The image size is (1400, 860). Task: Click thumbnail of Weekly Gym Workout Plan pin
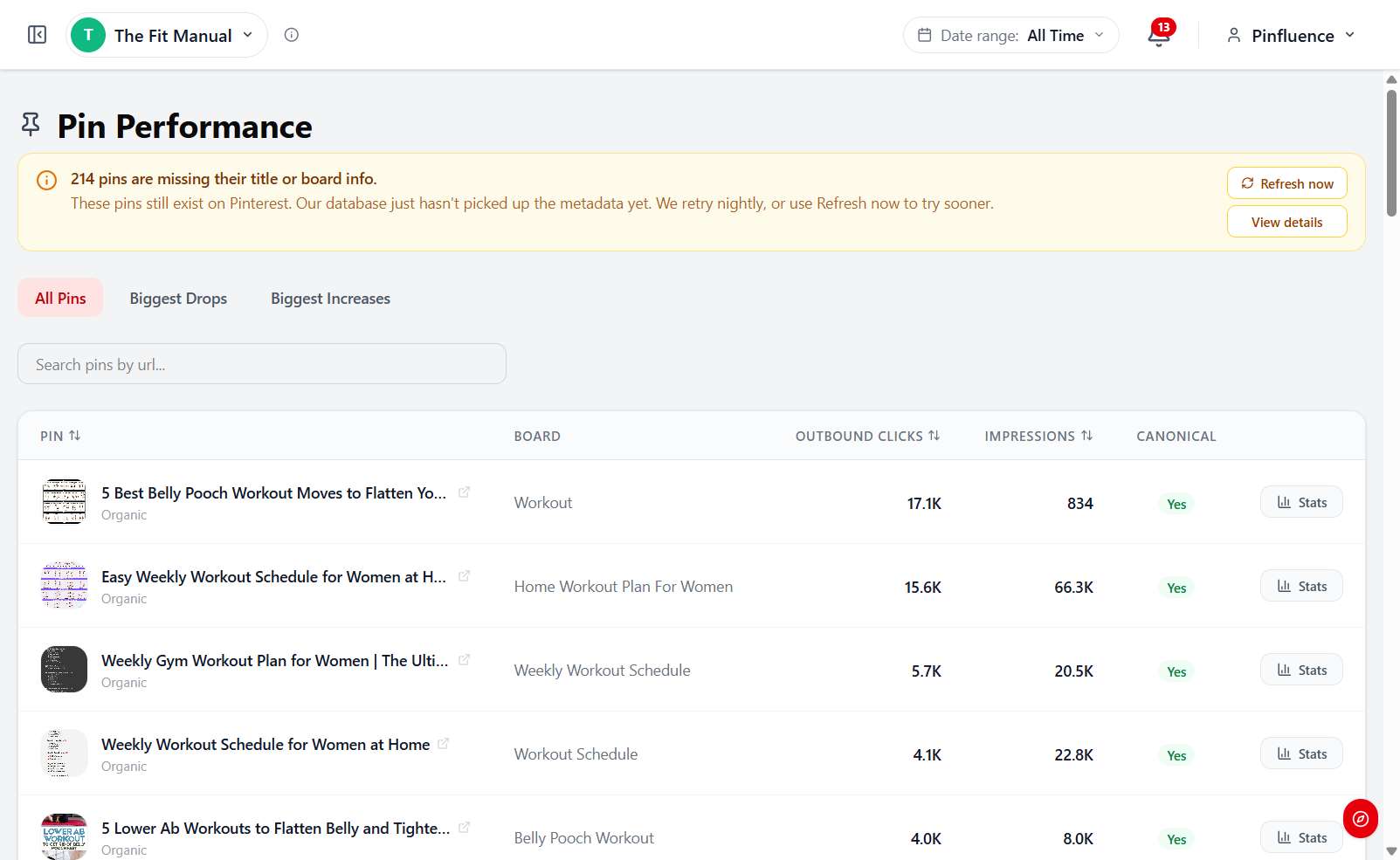coord(64,670)
